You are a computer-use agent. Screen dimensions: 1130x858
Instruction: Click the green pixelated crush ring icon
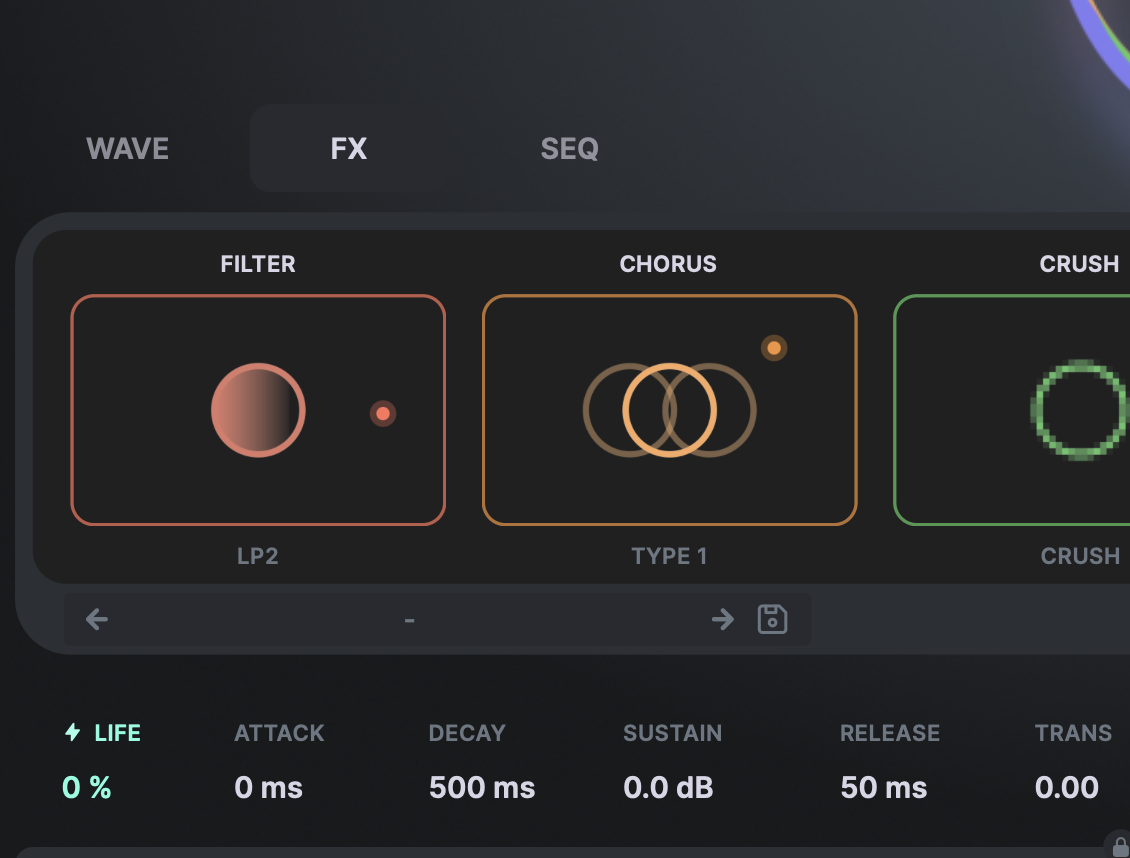tap(1078, 410)
